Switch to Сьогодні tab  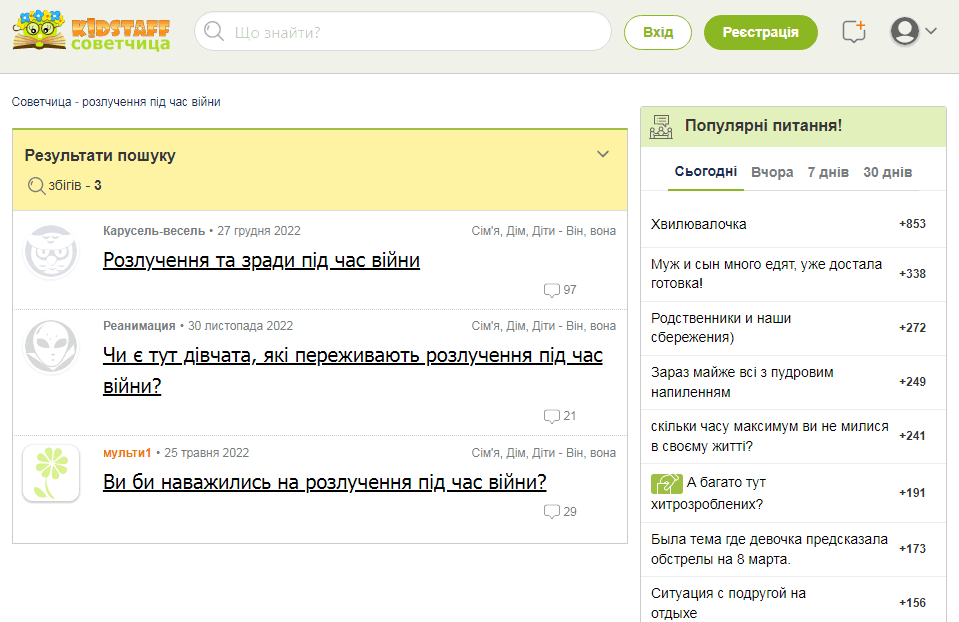coord(706,172)
